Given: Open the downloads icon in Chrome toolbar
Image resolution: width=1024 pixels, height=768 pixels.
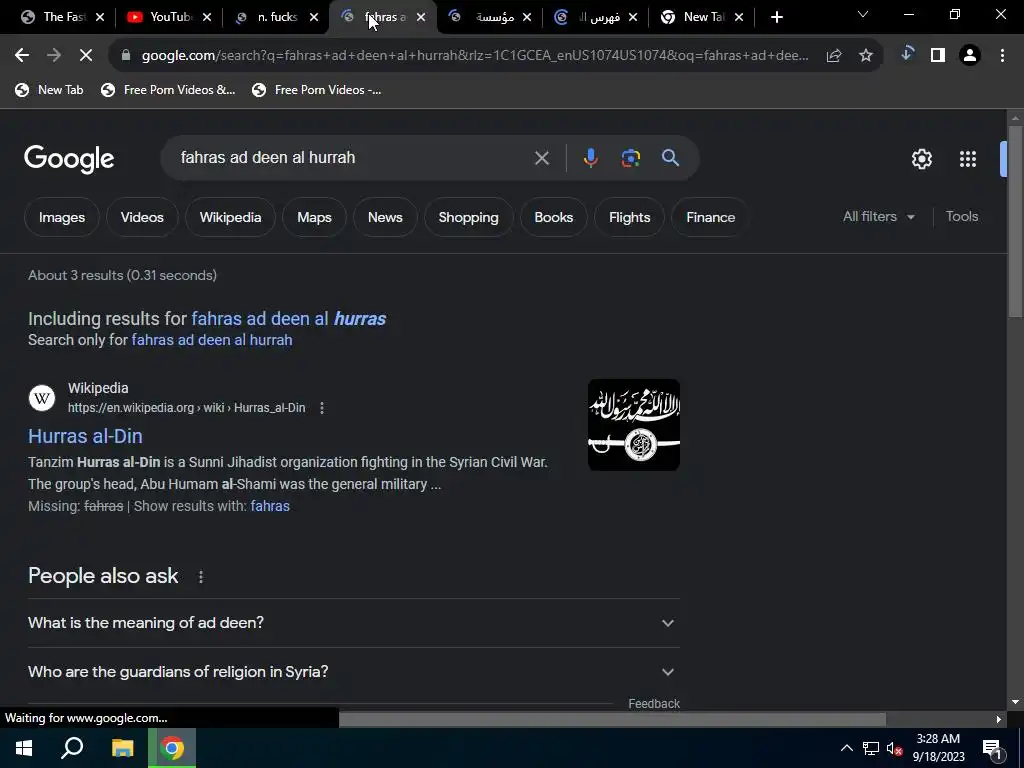Looking at the screenshot, I should click(x=906, y=56).
